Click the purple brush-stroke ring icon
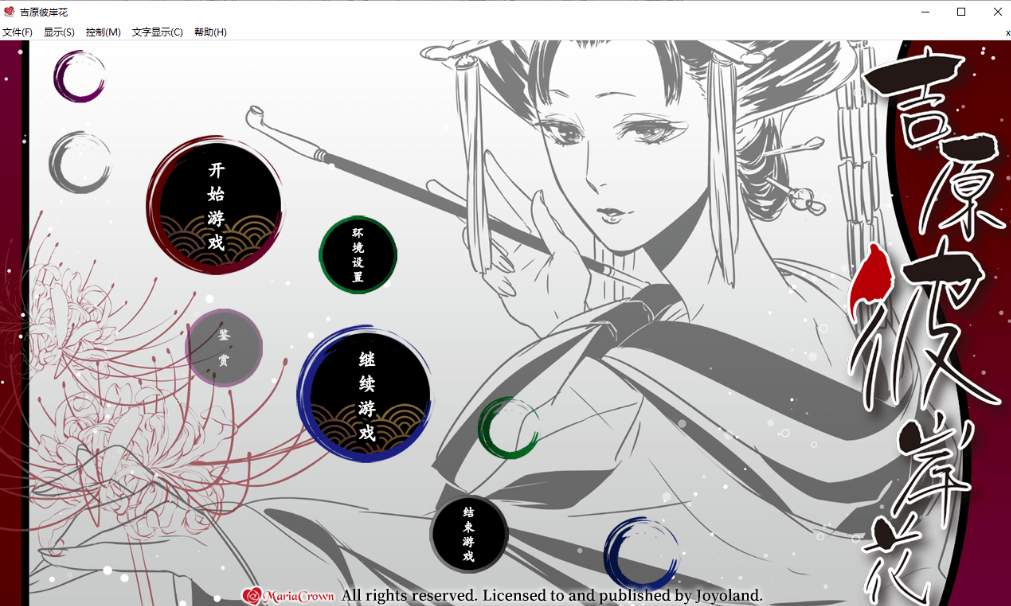This screenshot has width=1011, height=606. coord(79,76)
